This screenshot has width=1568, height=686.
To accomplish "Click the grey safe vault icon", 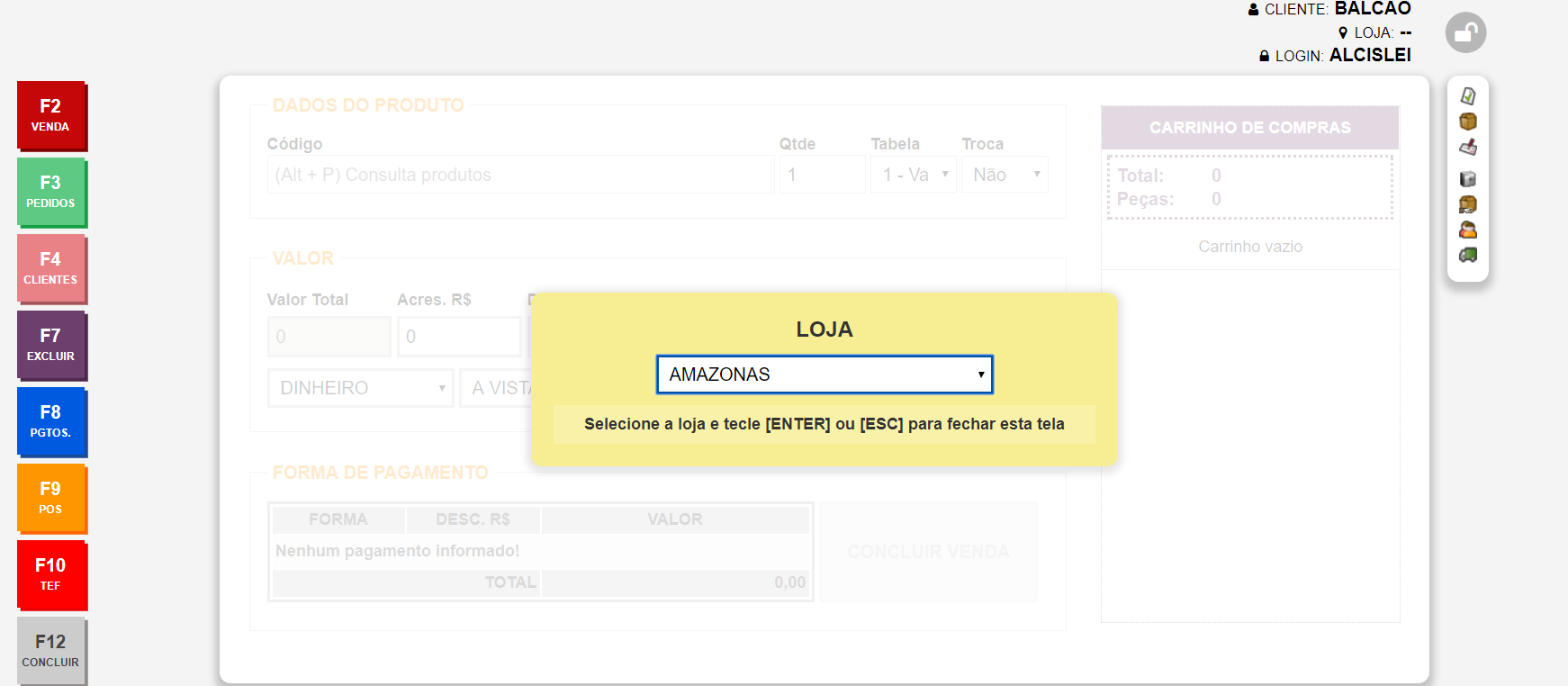I will [x=1468, y=178].
